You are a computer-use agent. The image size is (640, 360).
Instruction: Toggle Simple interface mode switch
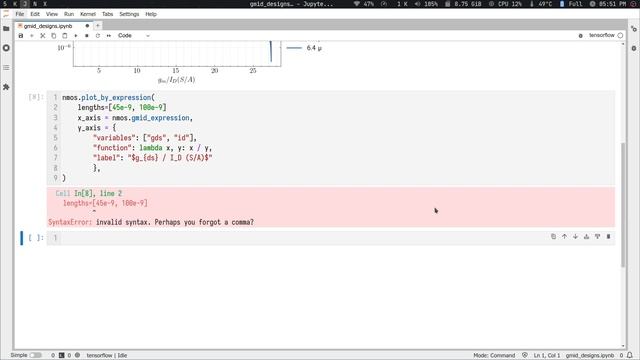[x=36, y=355]
